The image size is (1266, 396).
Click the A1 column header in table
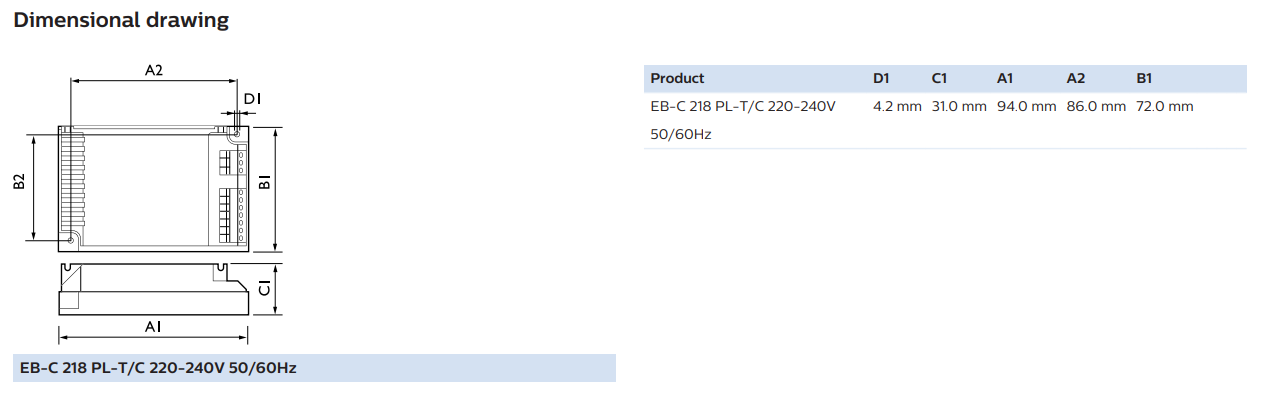point(1006,78)
